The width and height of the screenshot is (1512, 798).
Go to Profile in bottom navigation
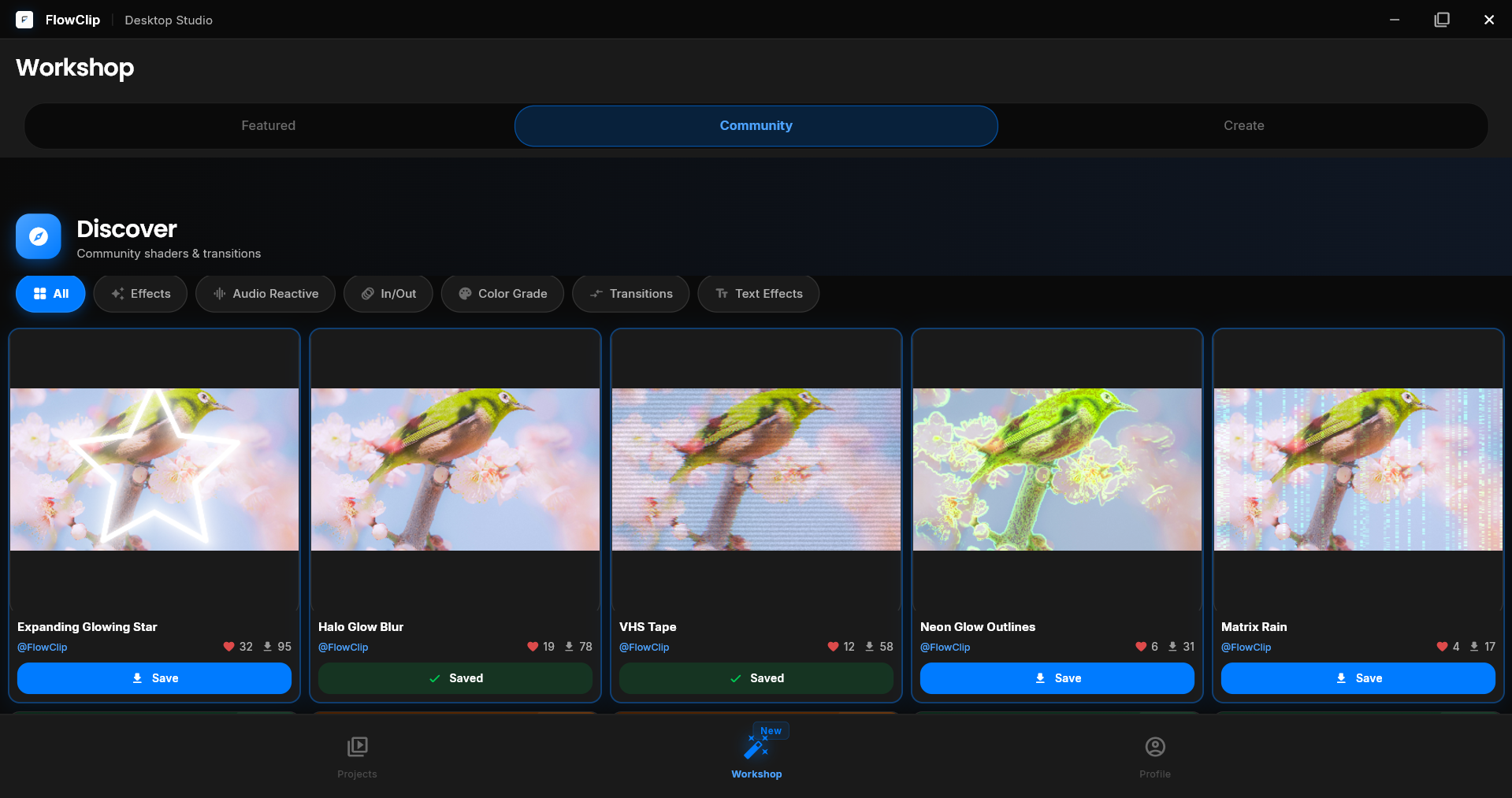click(x=1155, y=757)
